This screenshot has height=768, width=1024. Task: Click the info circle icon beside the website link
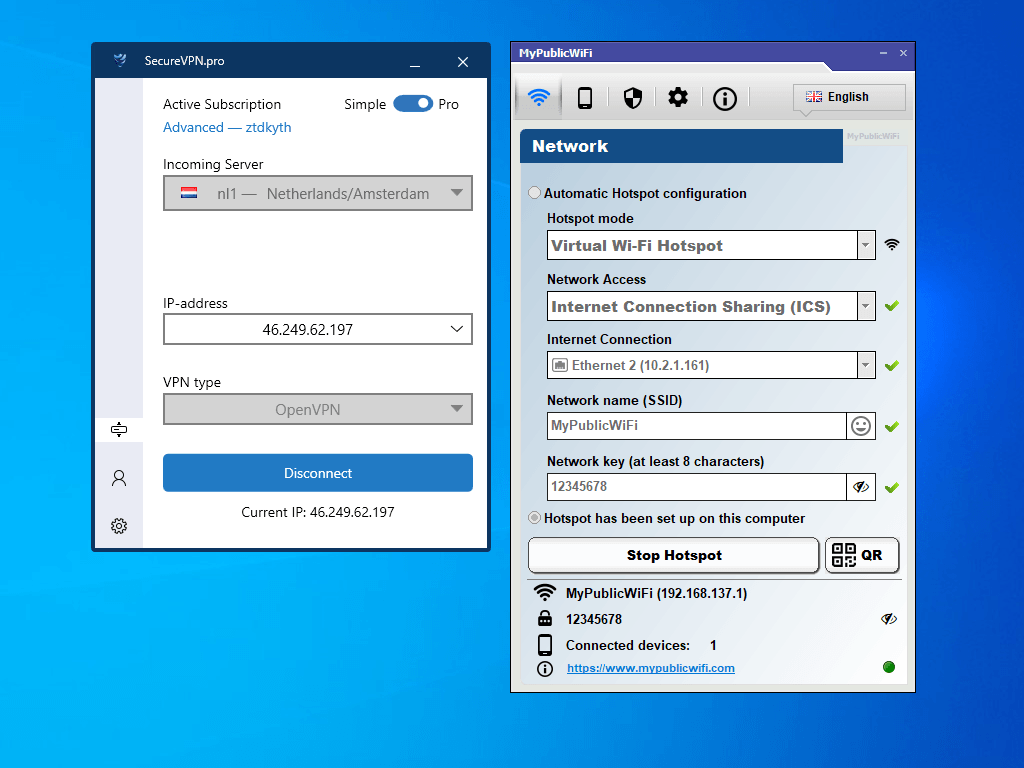click(x=545, y=669)
